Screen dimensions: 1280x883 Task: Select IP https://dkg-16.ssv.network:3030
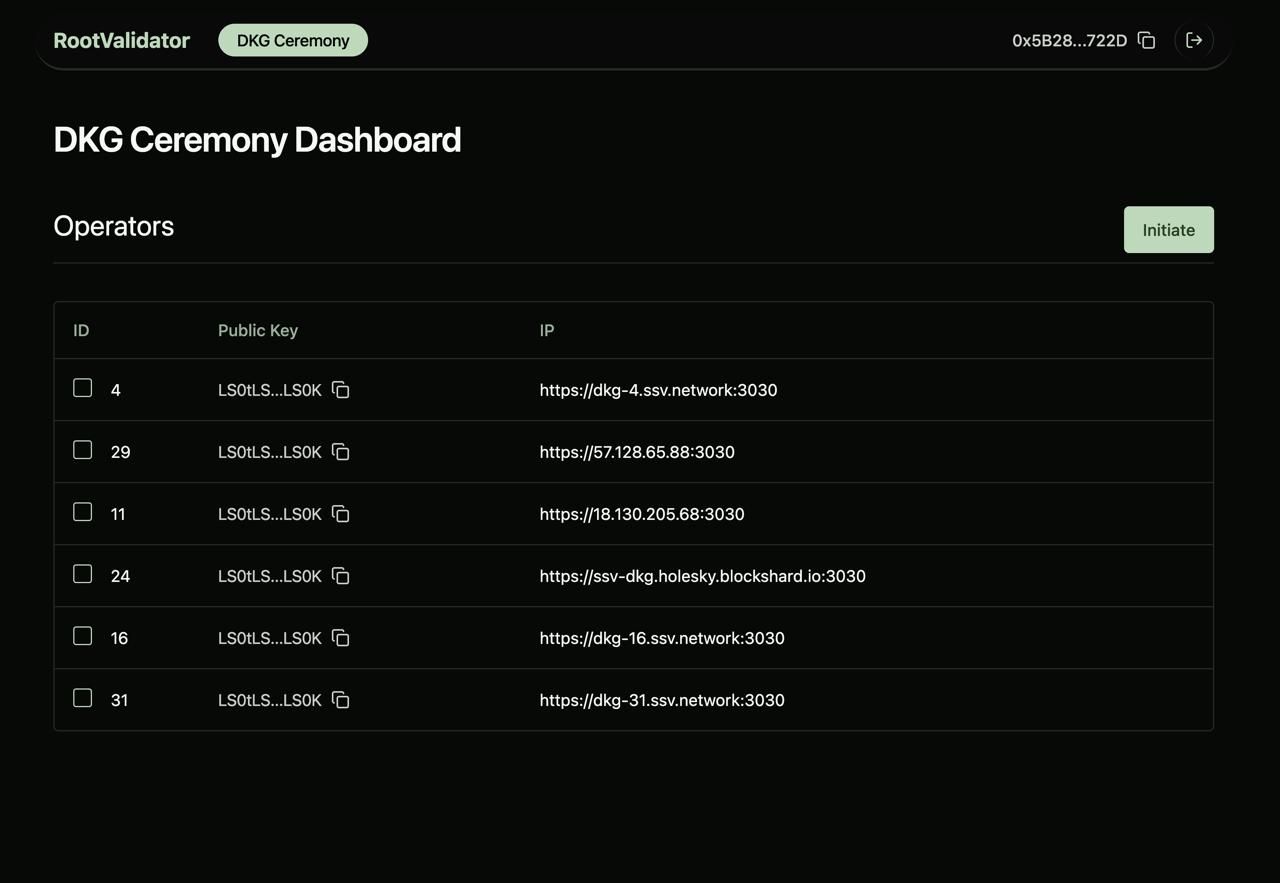(662, 638)
